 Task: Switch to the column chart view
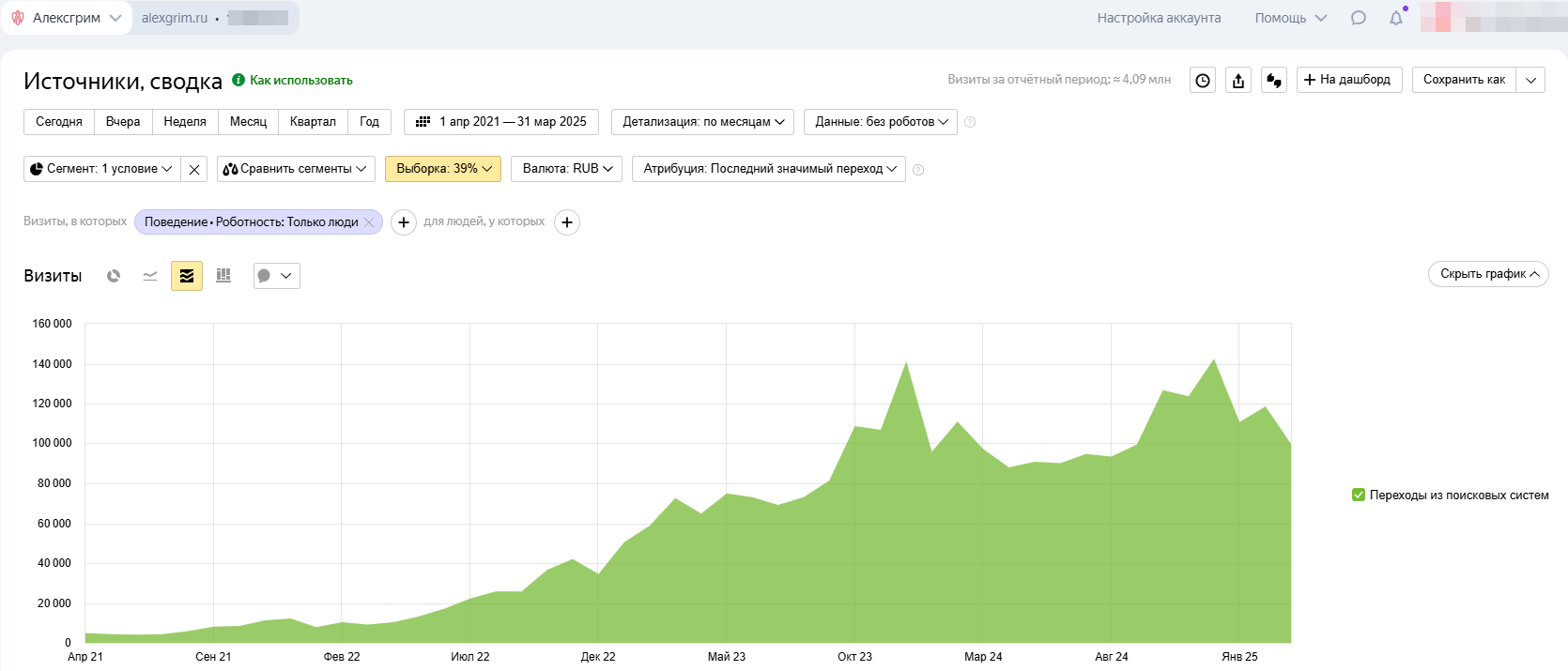tap(223, 276)
